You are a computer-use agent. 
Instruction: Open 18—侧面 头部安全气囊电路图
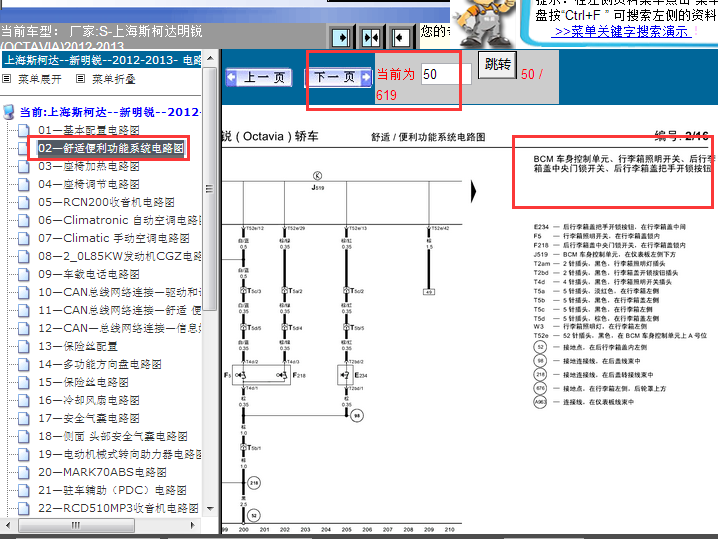click(x=113, y=436)
